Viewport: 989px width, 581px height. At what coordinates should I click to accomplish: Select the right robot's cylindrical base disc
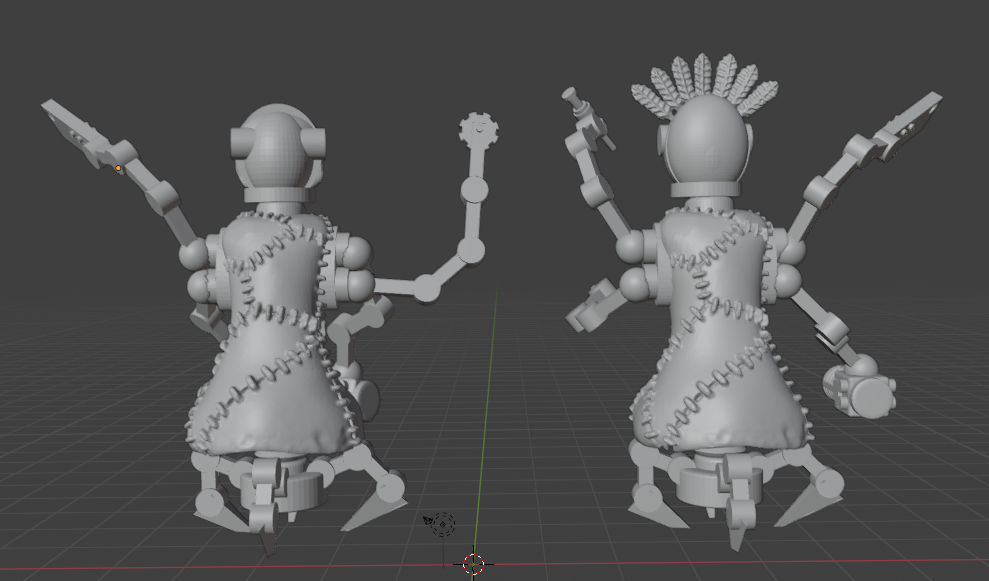[710, 487]
